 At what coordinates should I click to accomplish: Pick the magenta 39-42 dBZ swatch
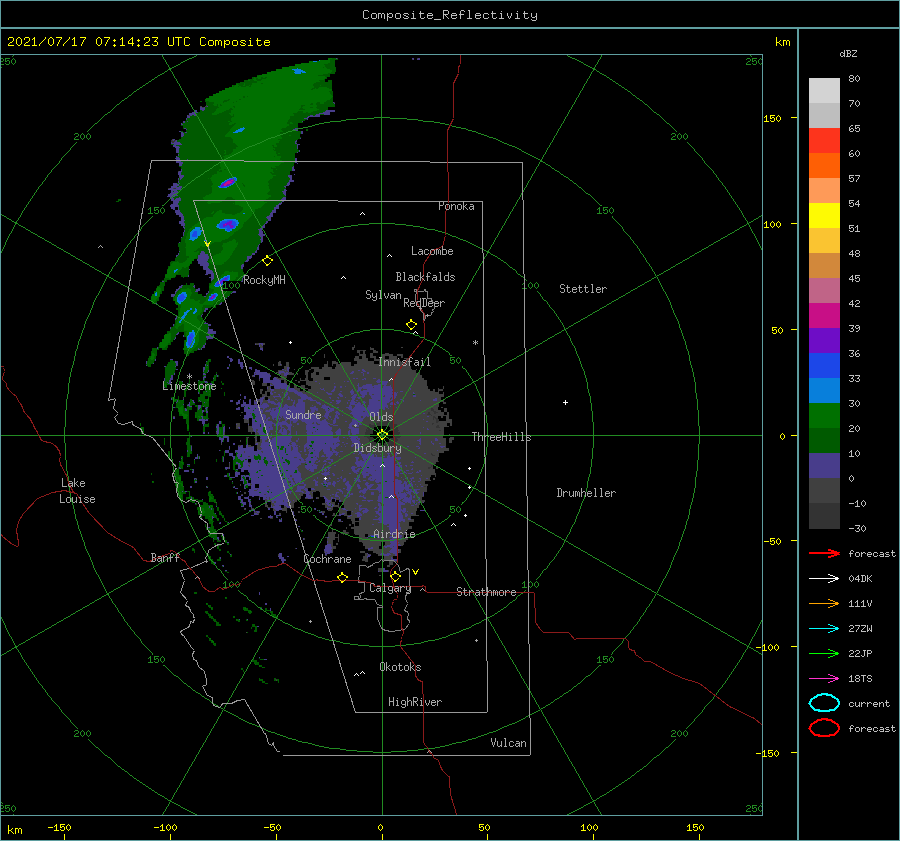[824, 315]
